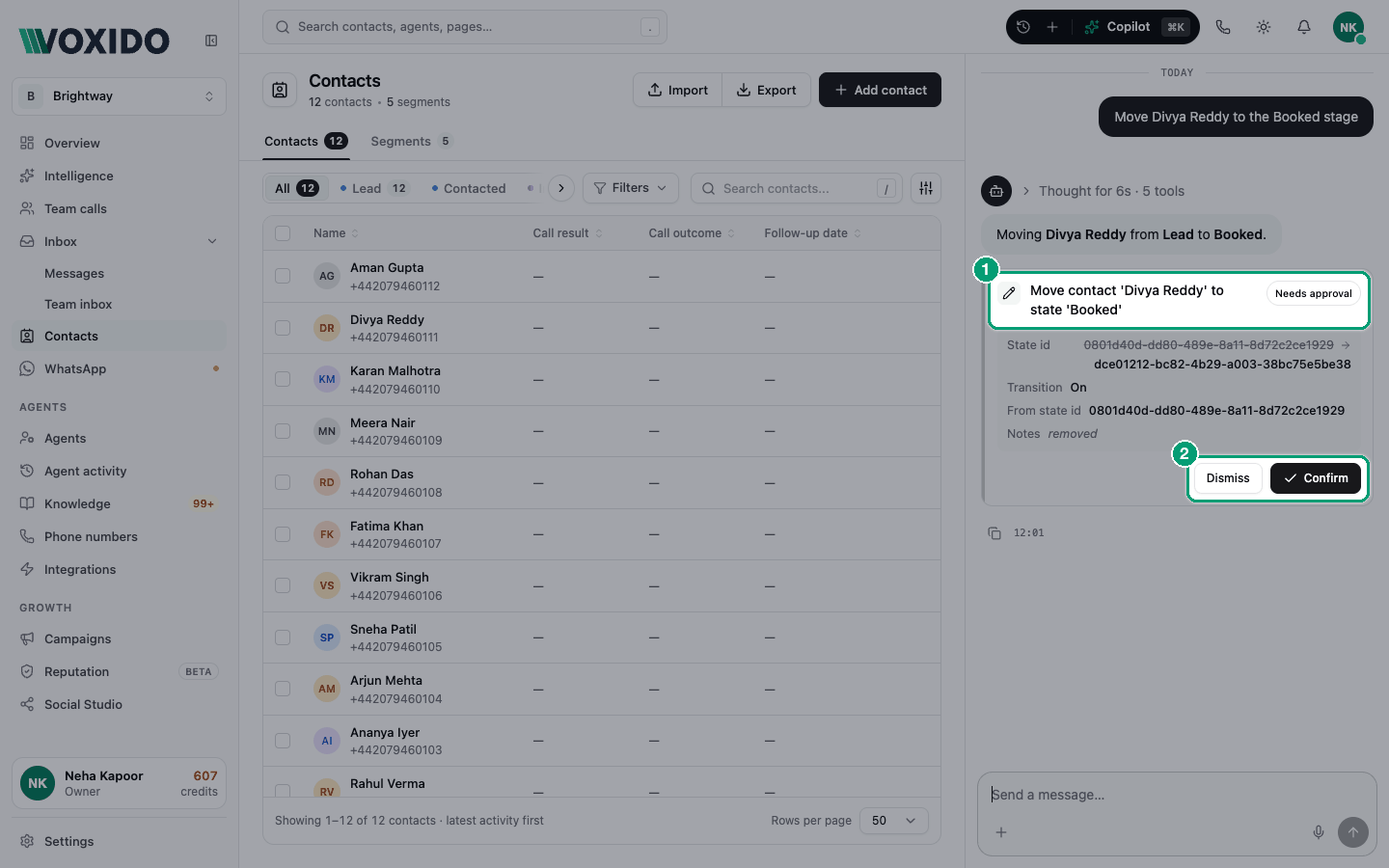Open Settings in the sidebar
This screenshot has width=1389, height=868.
tap(120, 841)
